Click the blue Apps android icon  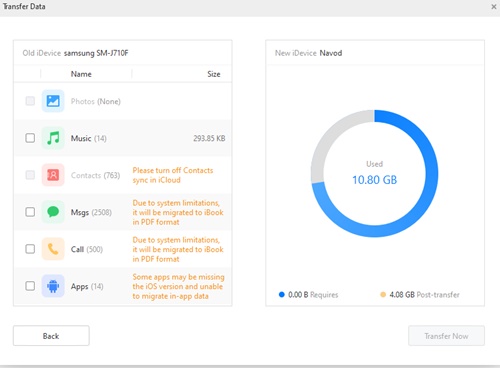[x=53, y=286]
